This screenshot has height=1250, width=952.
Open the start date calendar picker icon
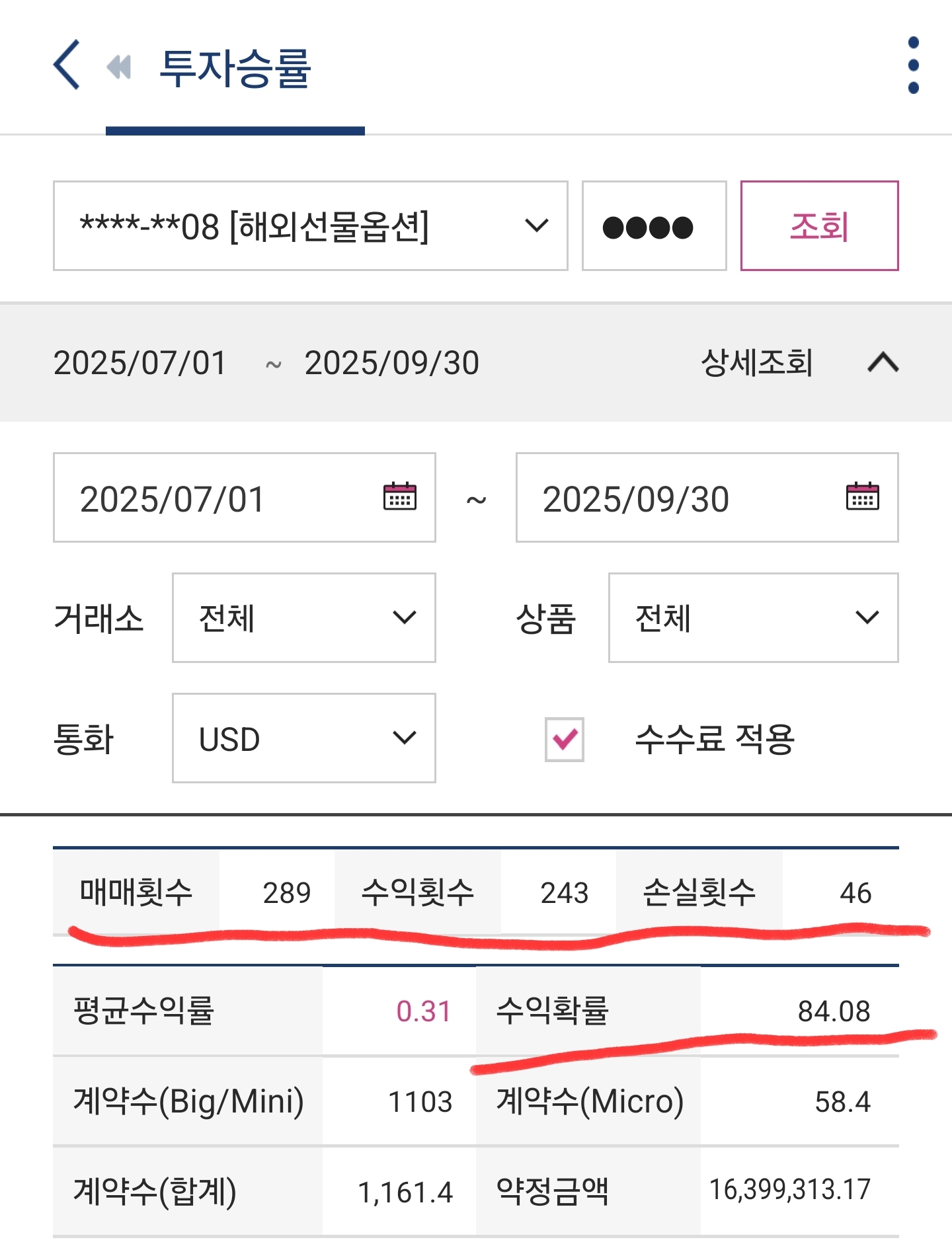coord(399,497)
